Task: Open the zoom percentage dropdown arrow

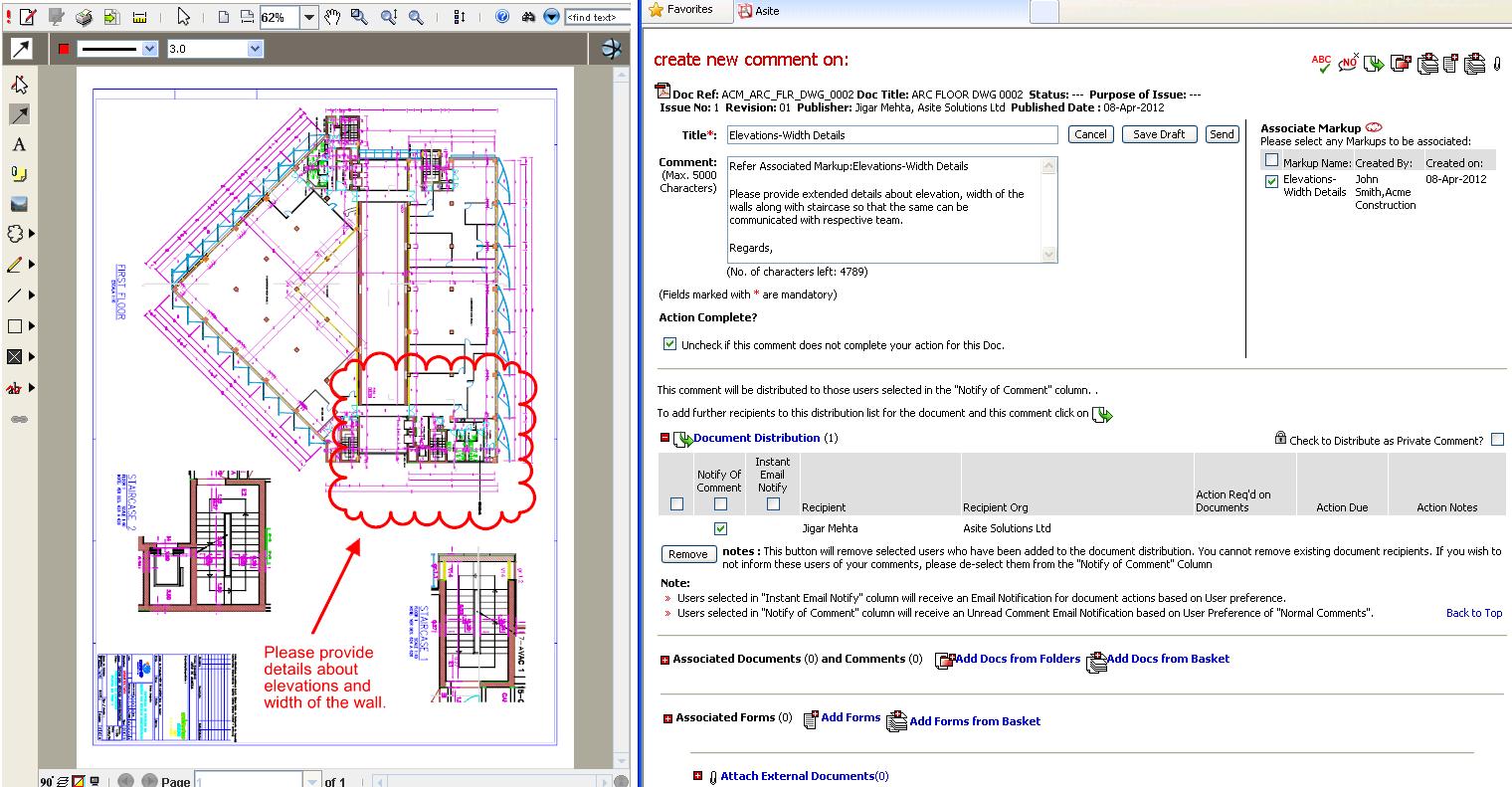Action: tap(308, 17)
